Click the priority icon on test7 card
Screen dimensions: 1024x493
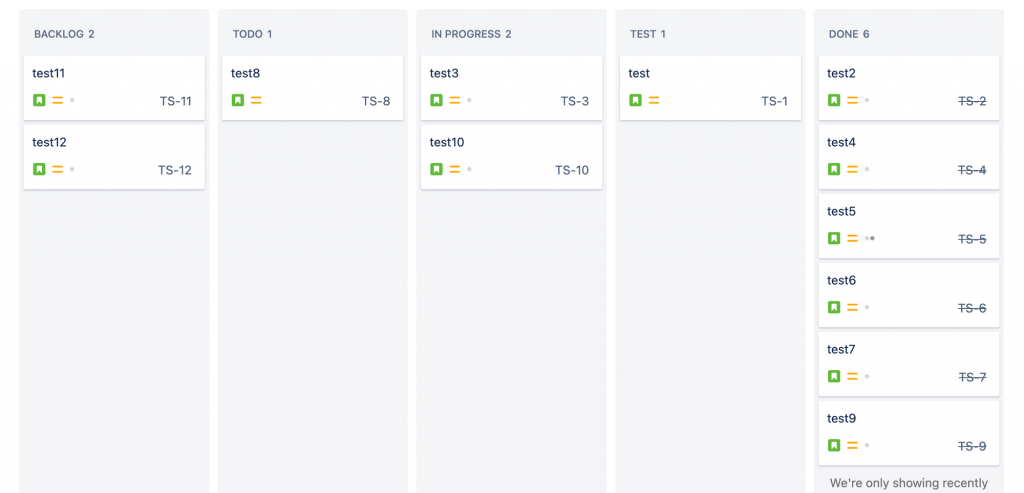point(852,376)
